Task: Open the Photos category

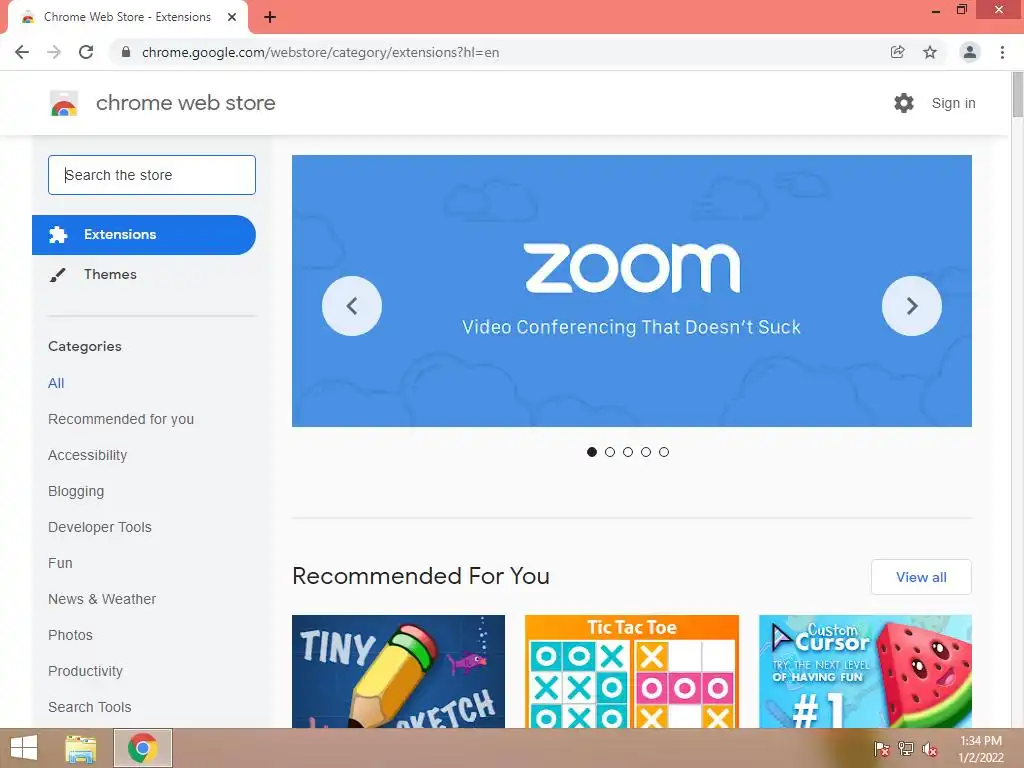Action: [71, 635]
